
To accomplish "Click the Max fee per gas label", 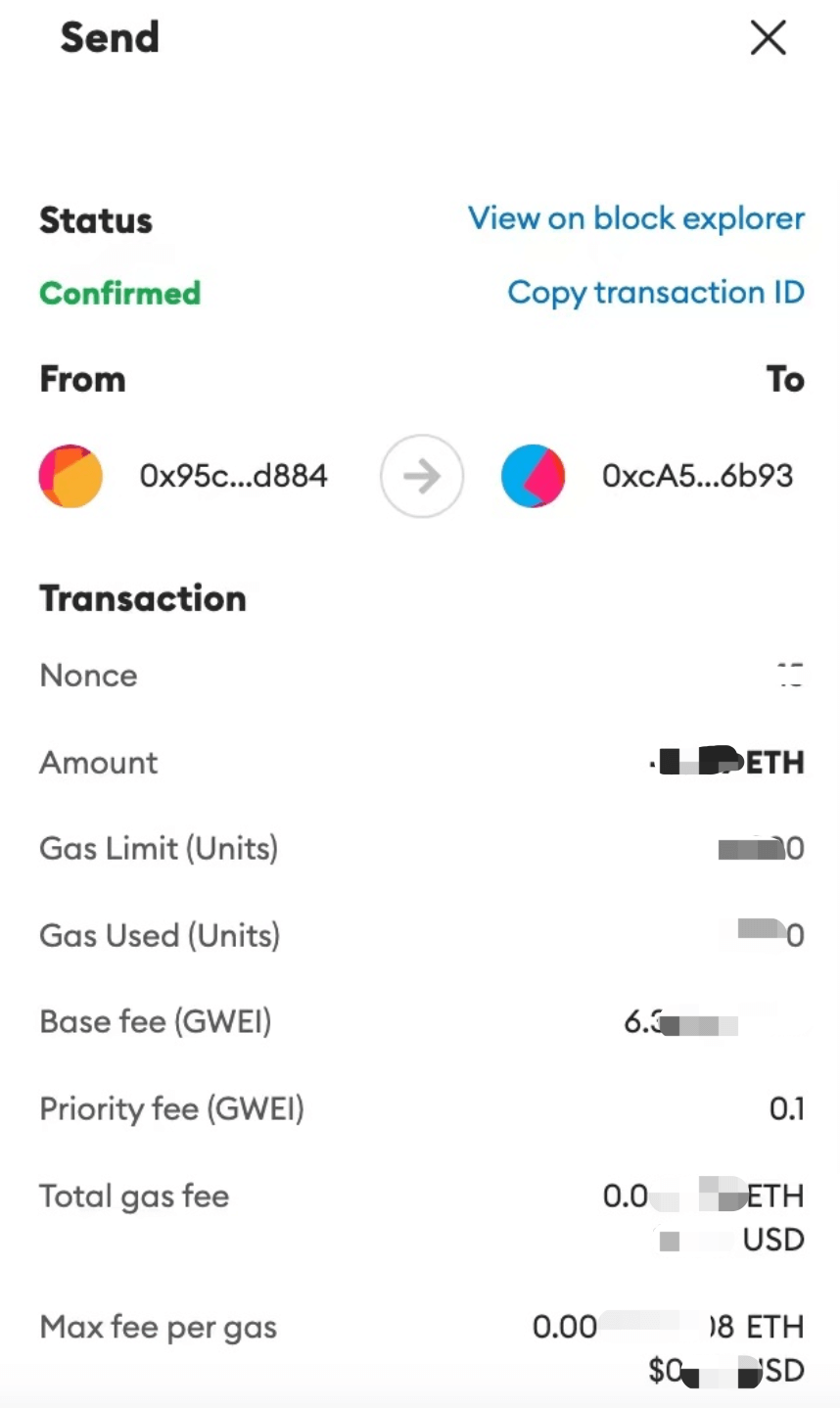I will click(158, 1328).
